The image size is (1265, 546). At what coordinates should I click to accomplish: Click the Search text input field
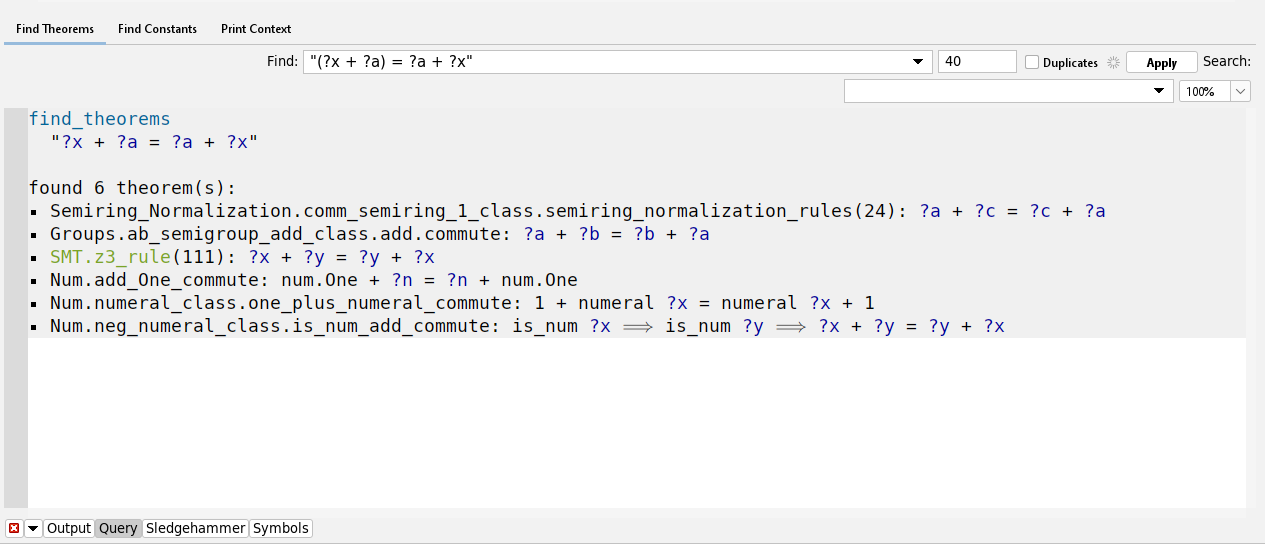[x=1000, y=91]
